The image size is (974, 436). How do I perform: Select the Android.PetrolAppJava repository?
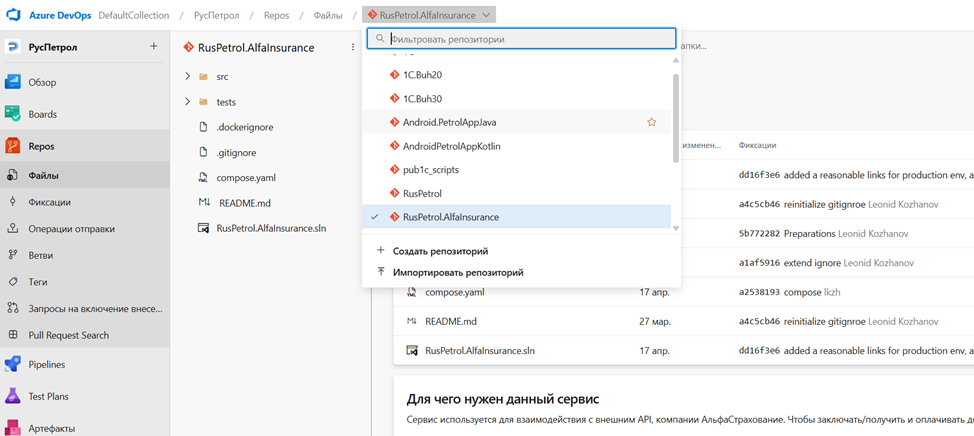(x=516, y=122)
